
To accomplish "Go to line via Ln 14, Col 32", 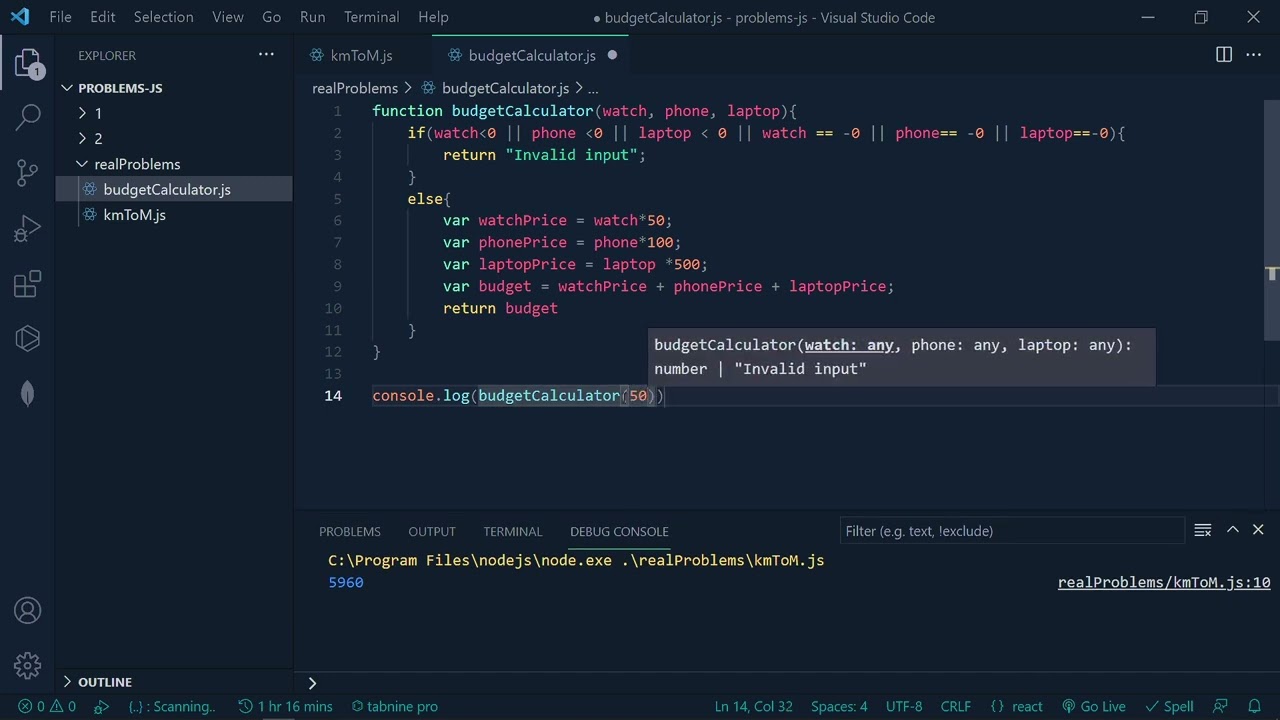I will click(754, 706).
